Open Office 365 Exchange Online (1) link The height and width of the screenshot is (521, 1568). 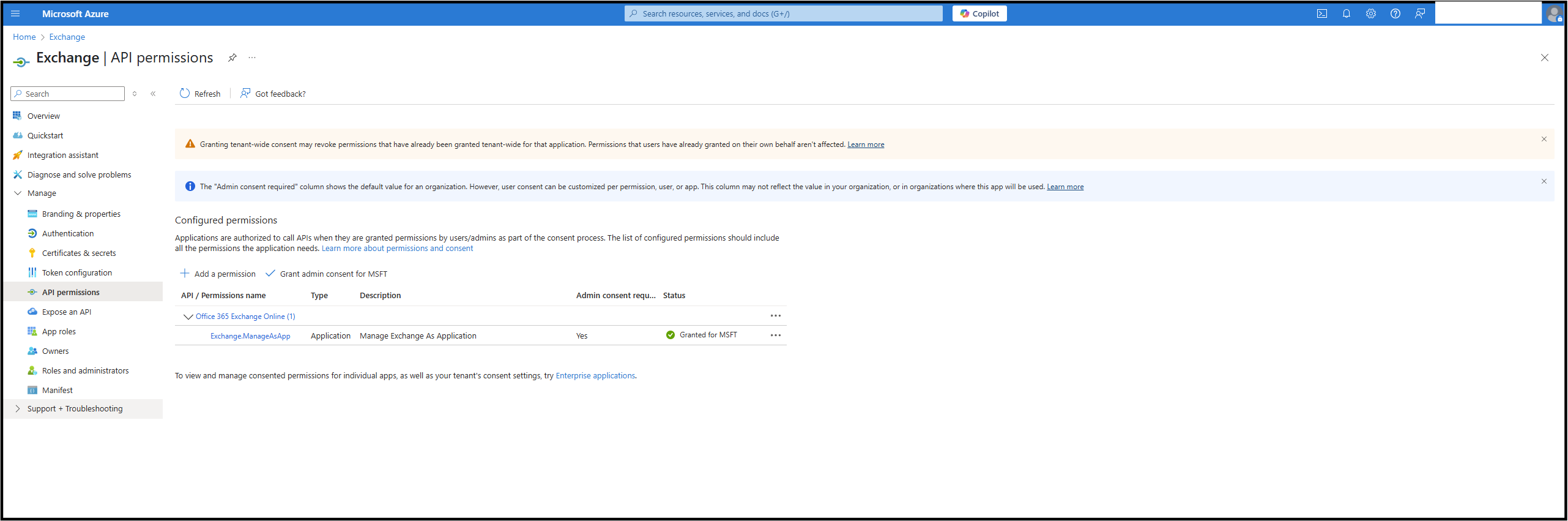245,317
